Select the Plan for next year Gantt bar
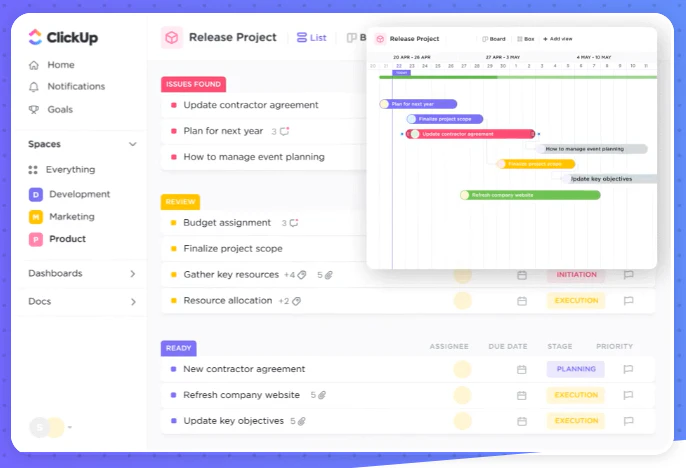 (418, 104)
